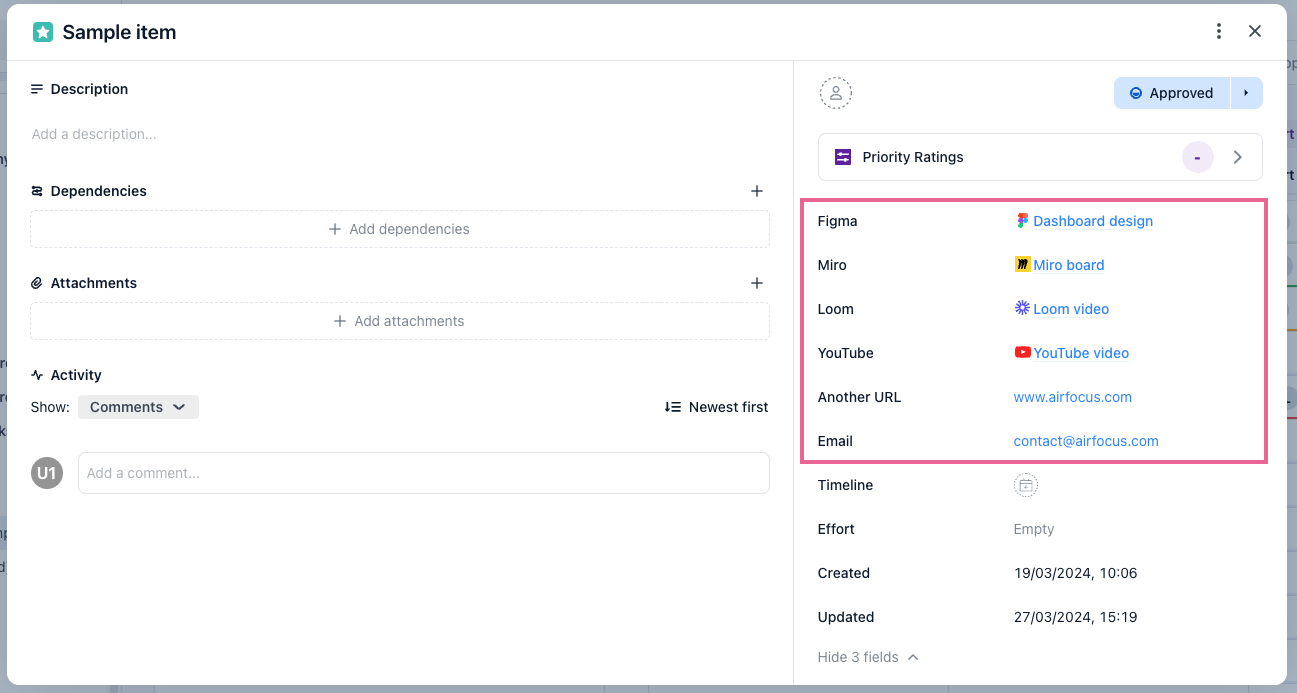Open the www.airfocus.com link
Viewport: 1297px width, 693px height.
[x=1073, y=397]
